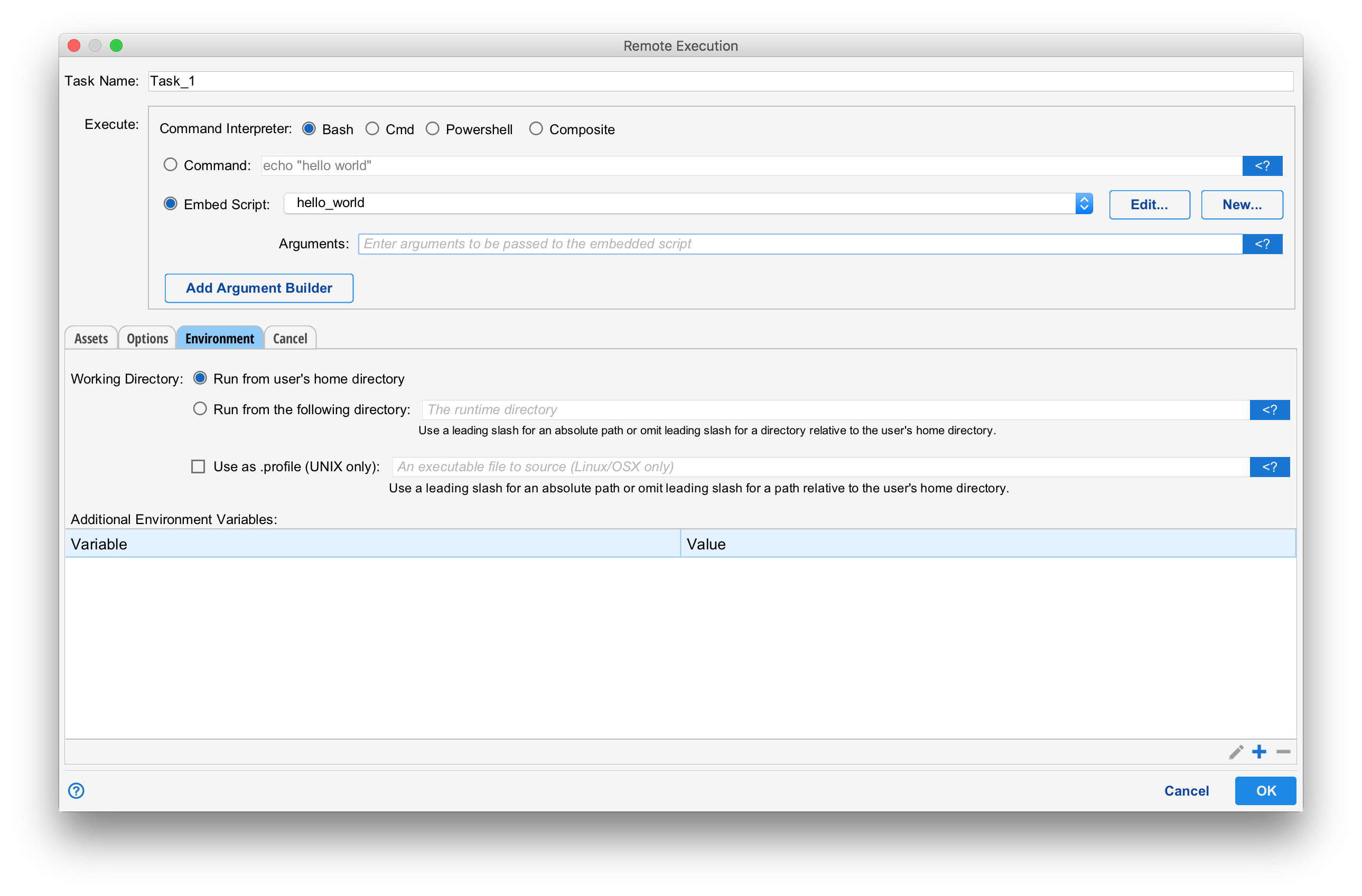Viewport: 1362px width, 896px height.
Task: Open the Cancel tab
Action: (x=290, y=338)
